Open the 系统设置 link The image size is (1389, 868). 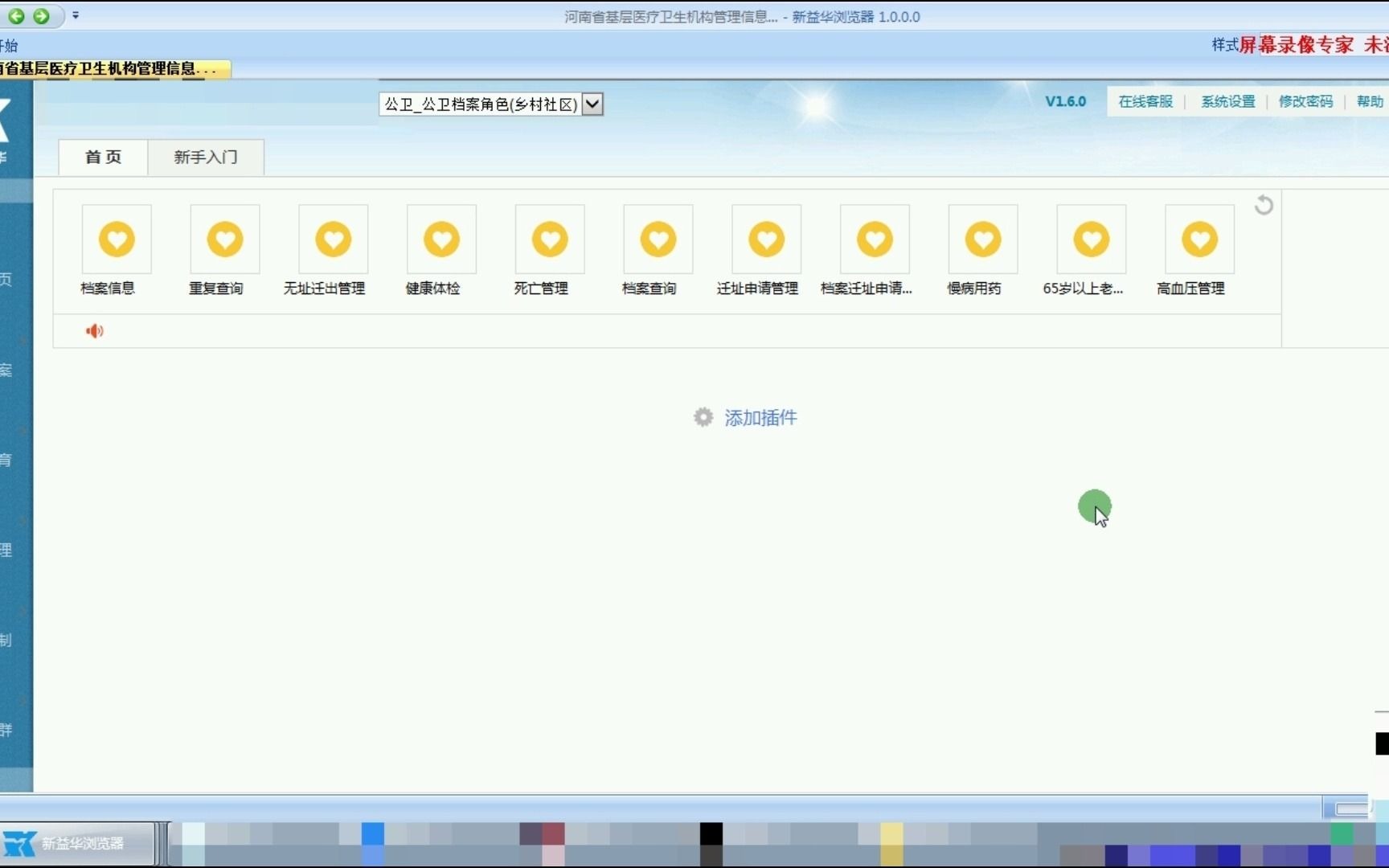[1227, 101]
